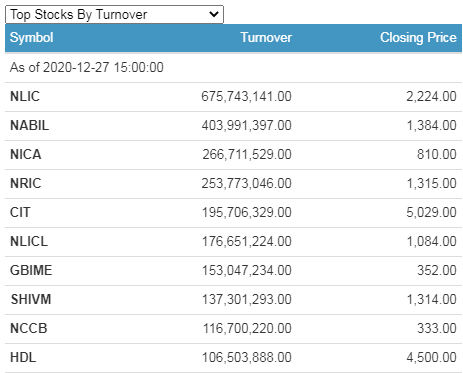Open the NLIC stock symbol

pyautogui.click(x=25, y=97)
